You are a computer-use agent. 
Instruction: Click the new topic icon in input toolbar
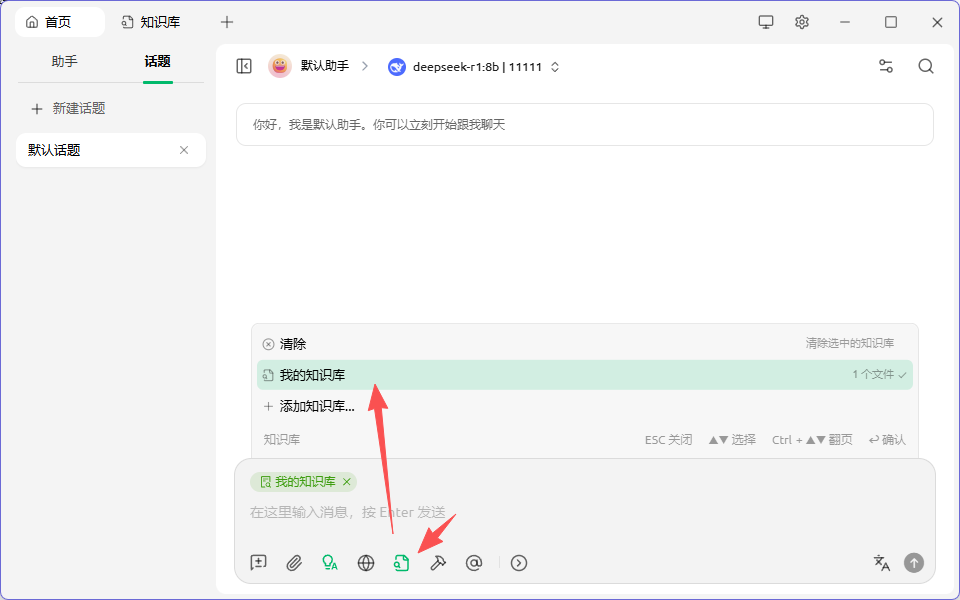(258, 563)
